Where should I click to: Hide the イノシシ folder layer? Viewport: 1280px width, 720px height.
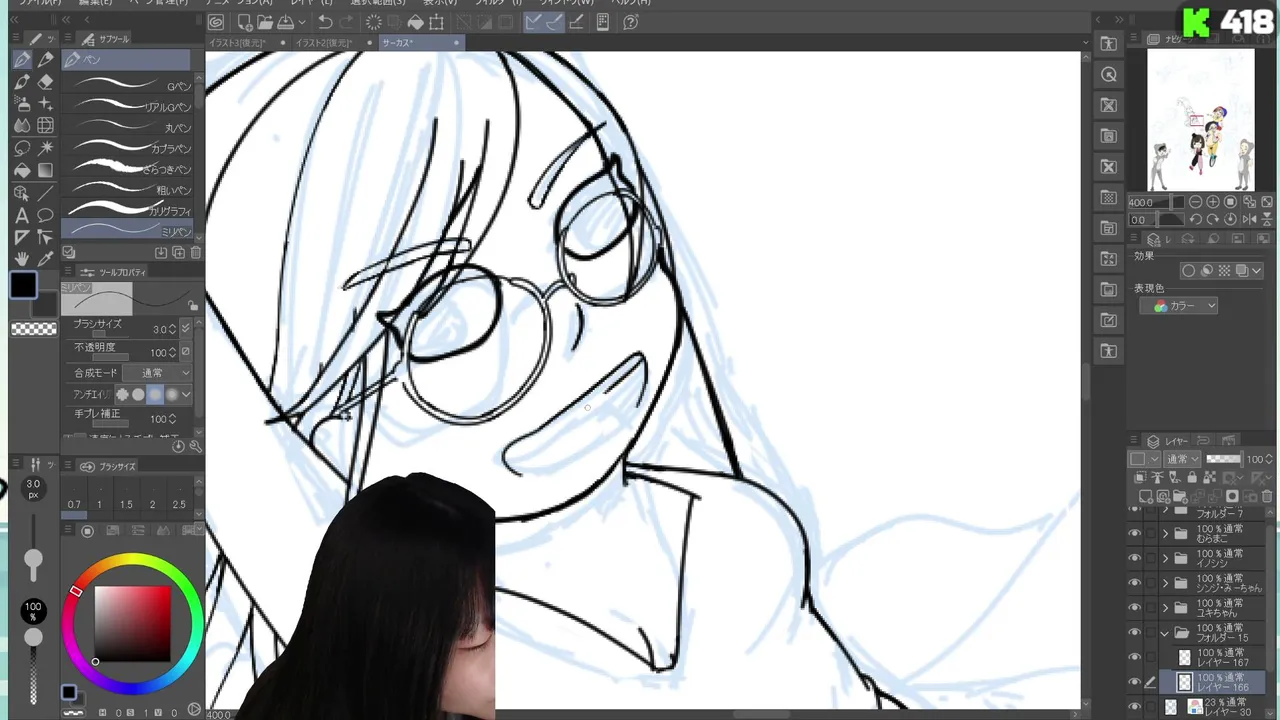tap(1134, 558)
